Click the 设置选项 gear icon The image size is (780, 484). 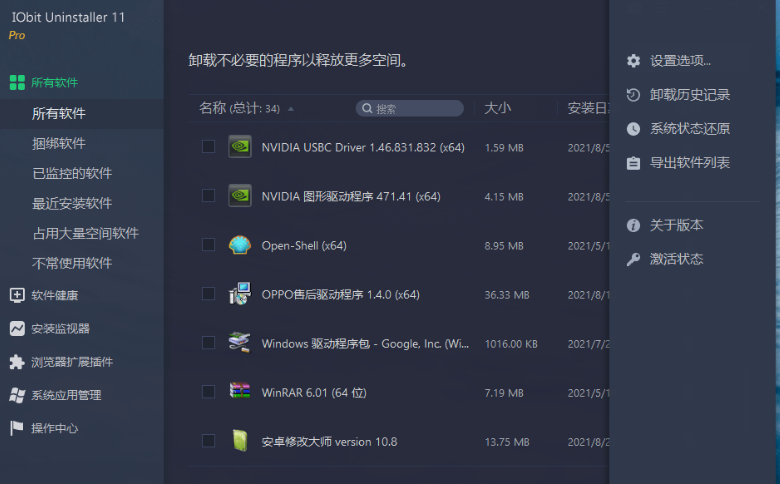(x=633, y=61)
